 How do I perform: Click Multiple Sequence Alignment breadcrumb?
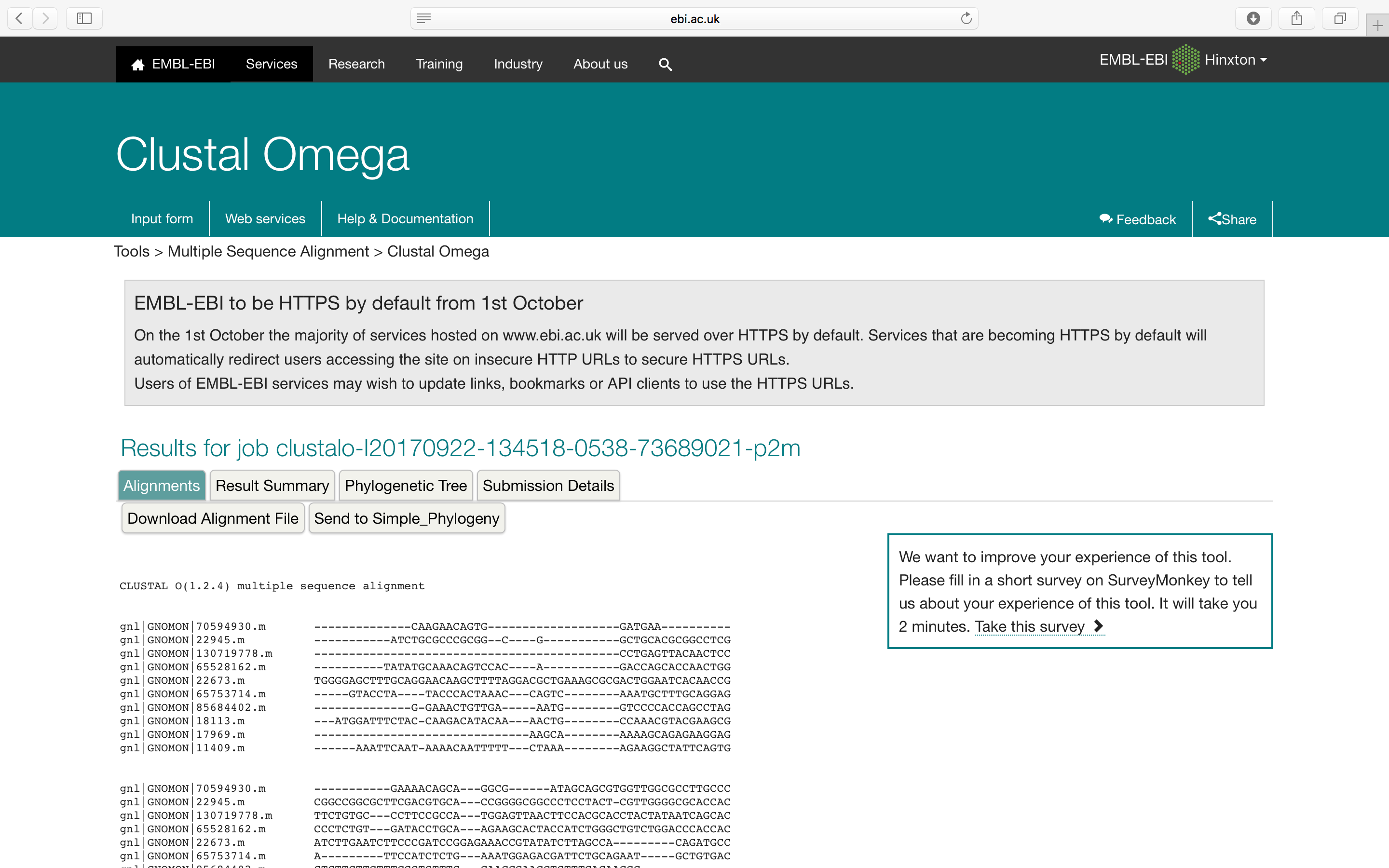click(268, 251)
